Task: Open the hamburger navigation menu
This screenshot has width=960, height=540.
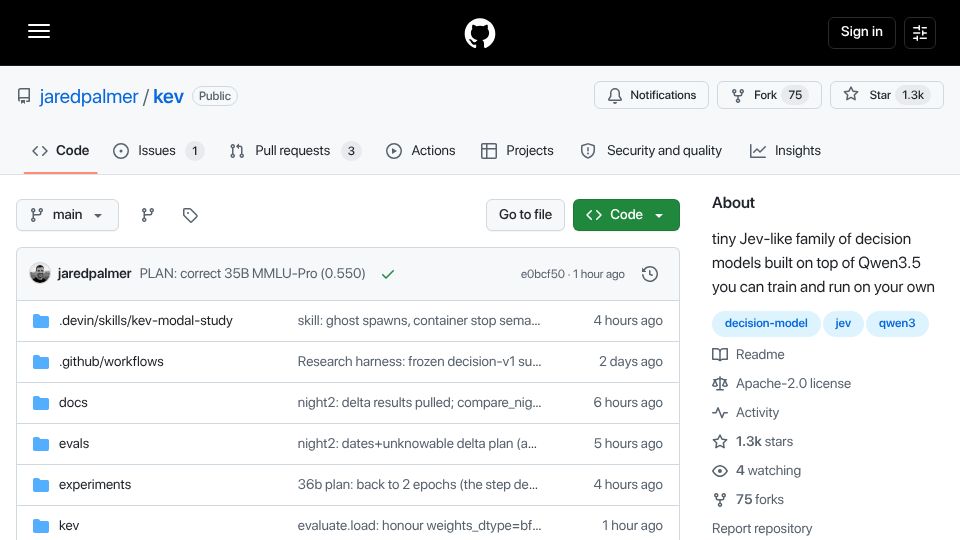Action: (39, 31)
